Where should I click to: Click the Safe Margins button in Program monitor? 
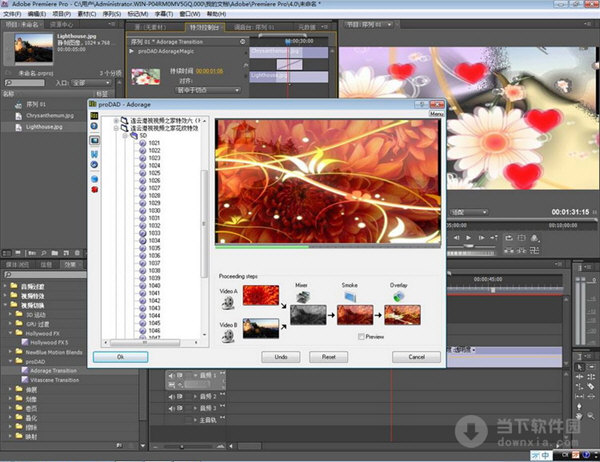521,238
